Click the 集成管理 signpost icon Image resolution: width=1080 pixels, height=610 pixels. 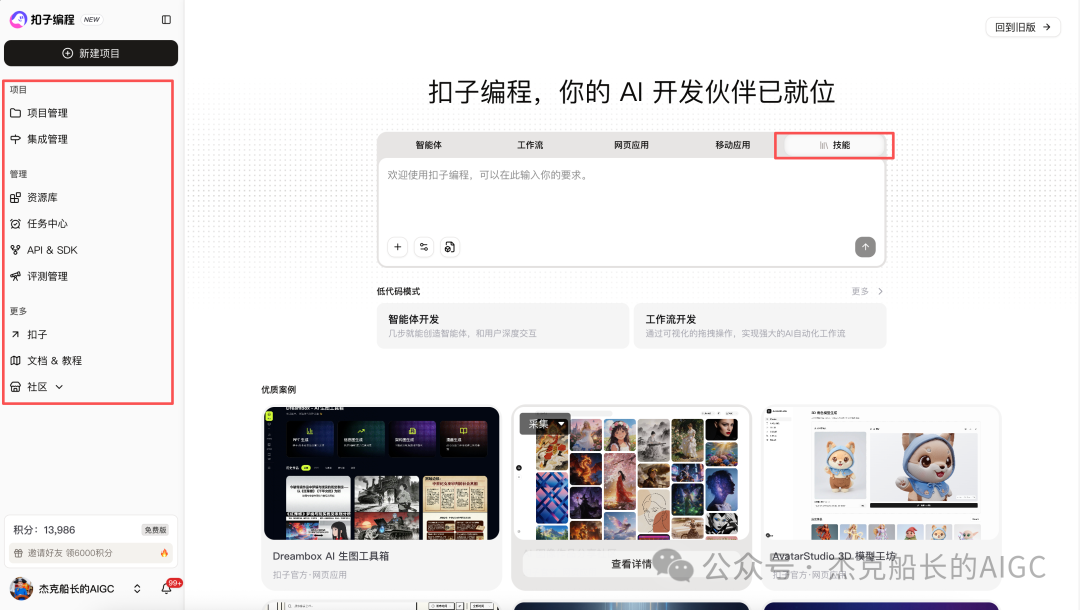15,139
